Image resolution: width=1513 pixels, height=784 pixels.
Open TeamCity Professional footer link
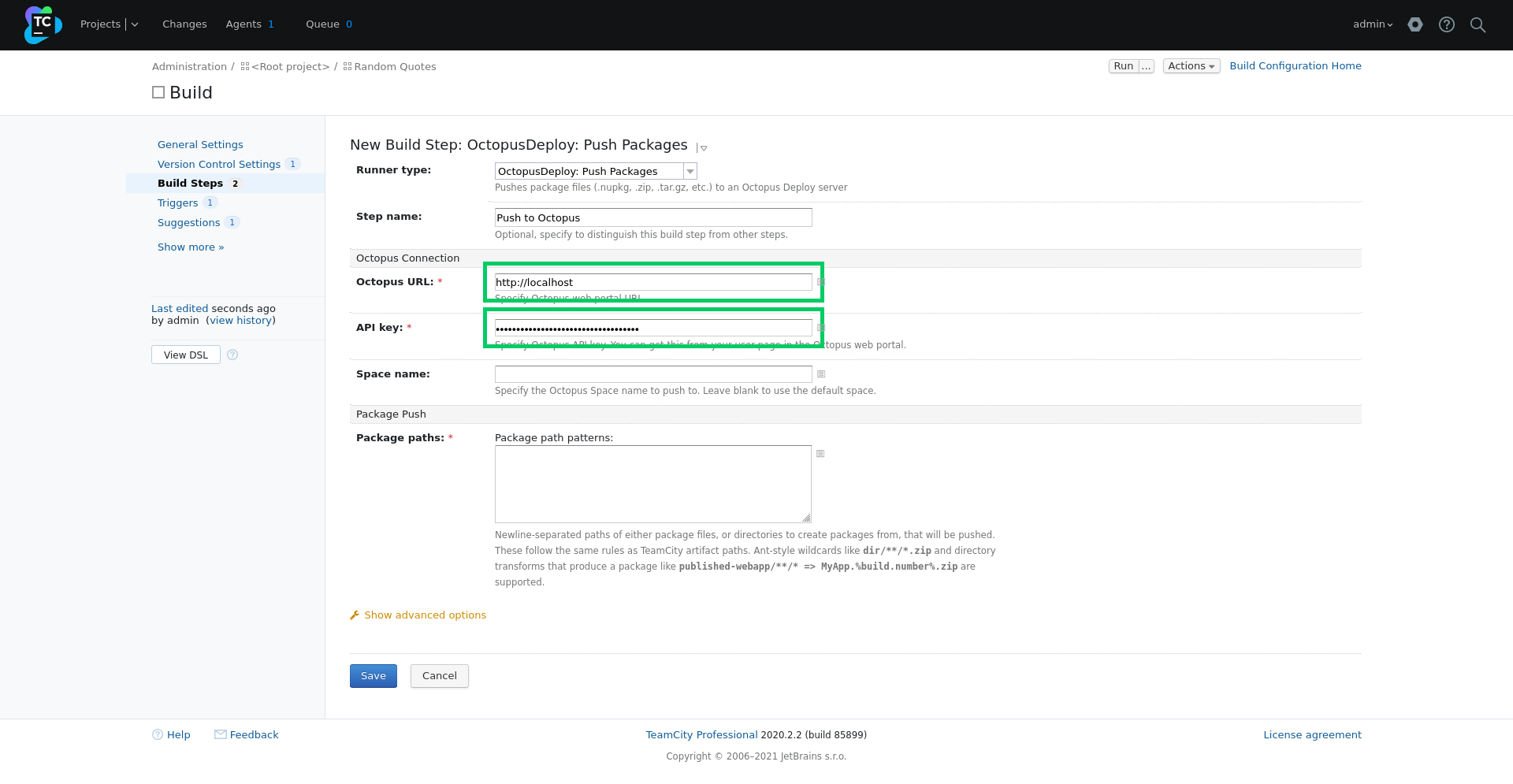[701, 735]
